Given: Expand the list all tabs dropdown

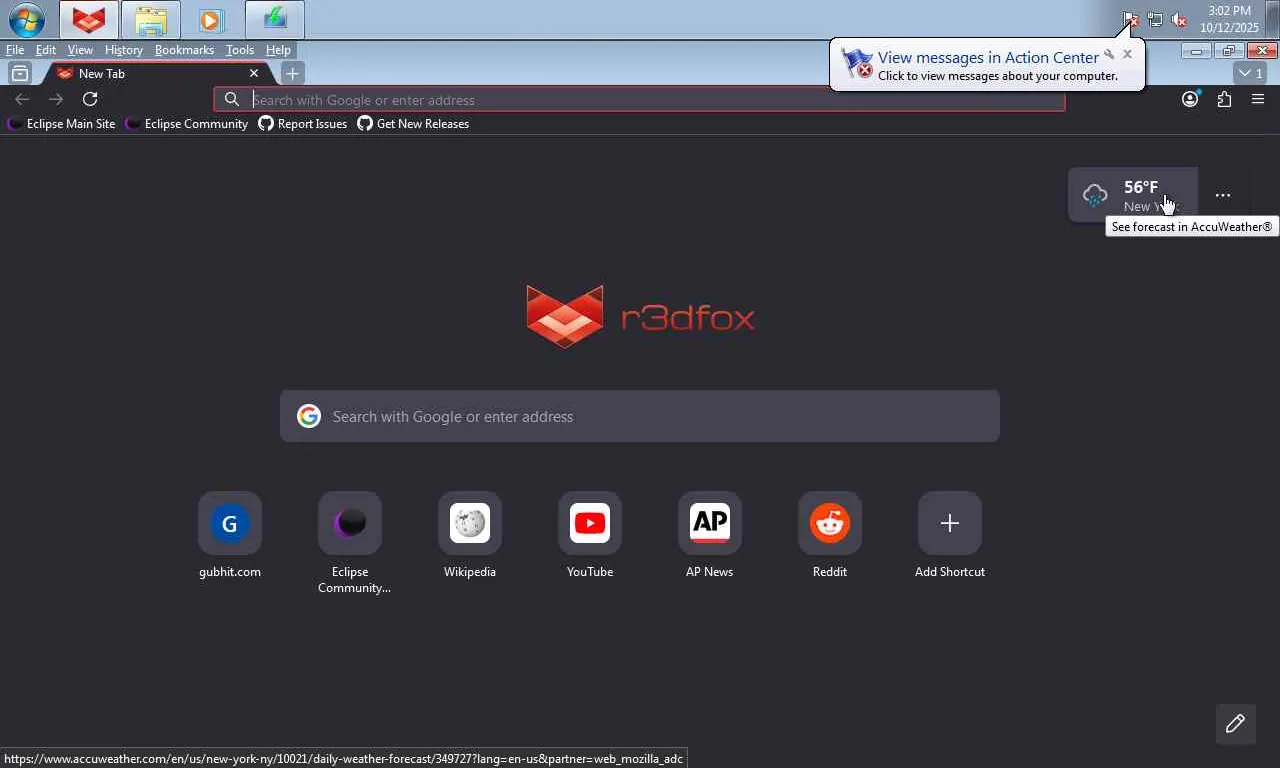Looking at the screenshot, I should point(1251,73).
